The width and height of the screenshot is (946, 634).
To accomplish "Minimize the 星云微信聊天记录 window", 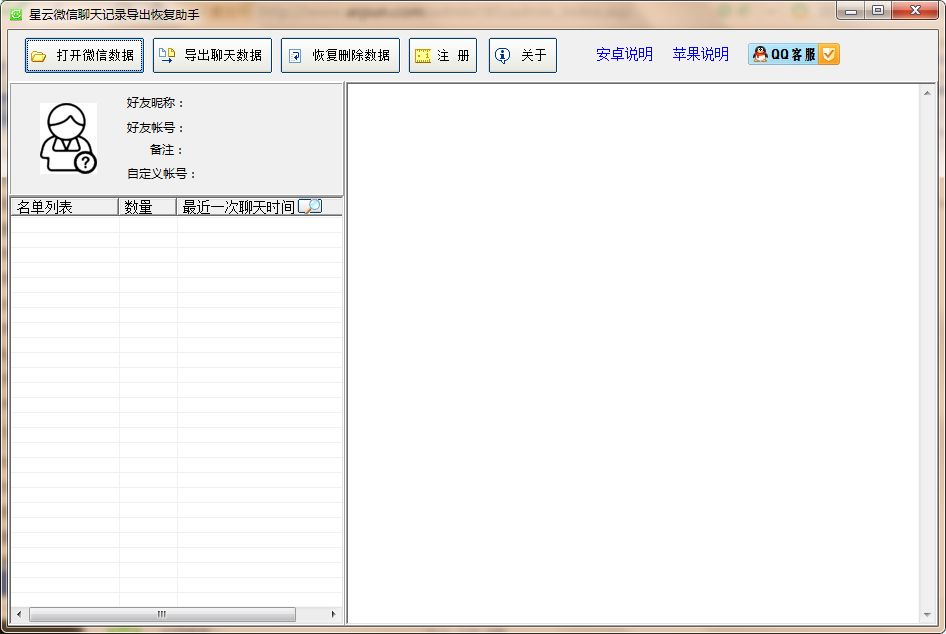I will click(851, 11).
